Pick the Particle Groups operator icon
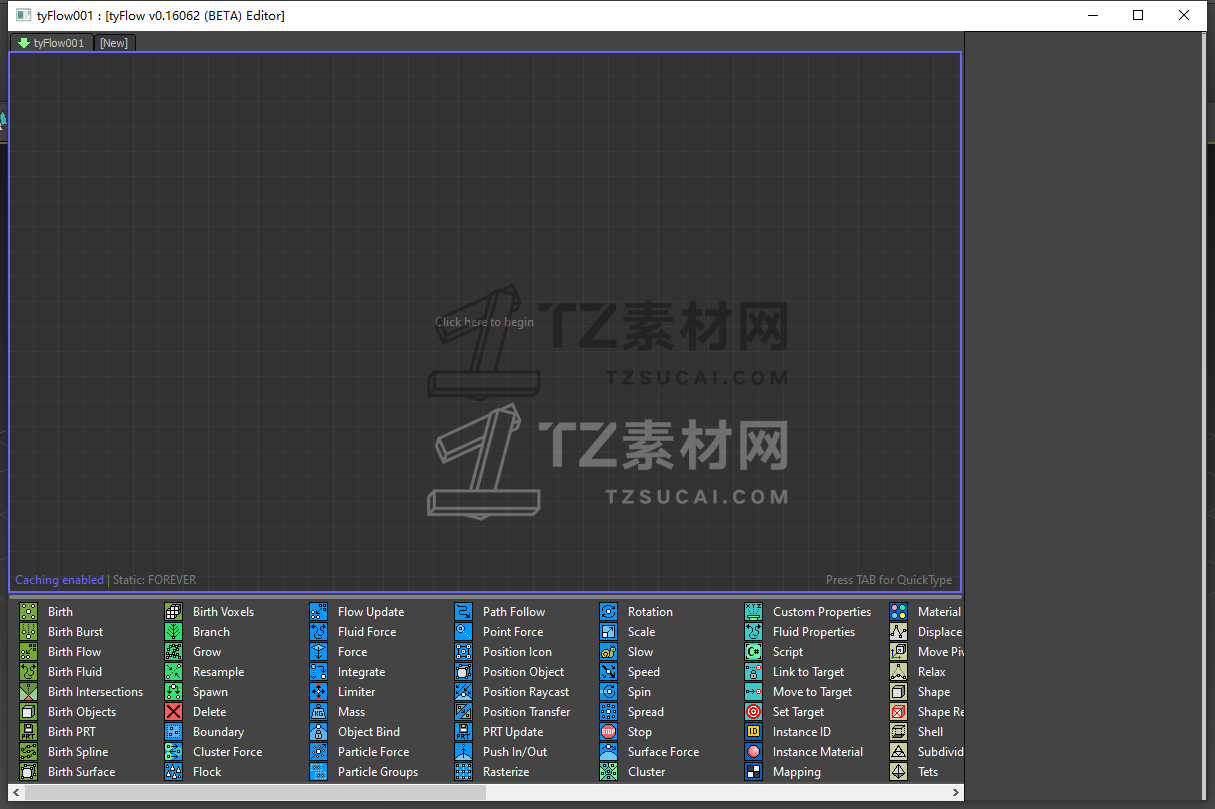The width and height of the screenshot is (1215, 809). click(318, 771)
